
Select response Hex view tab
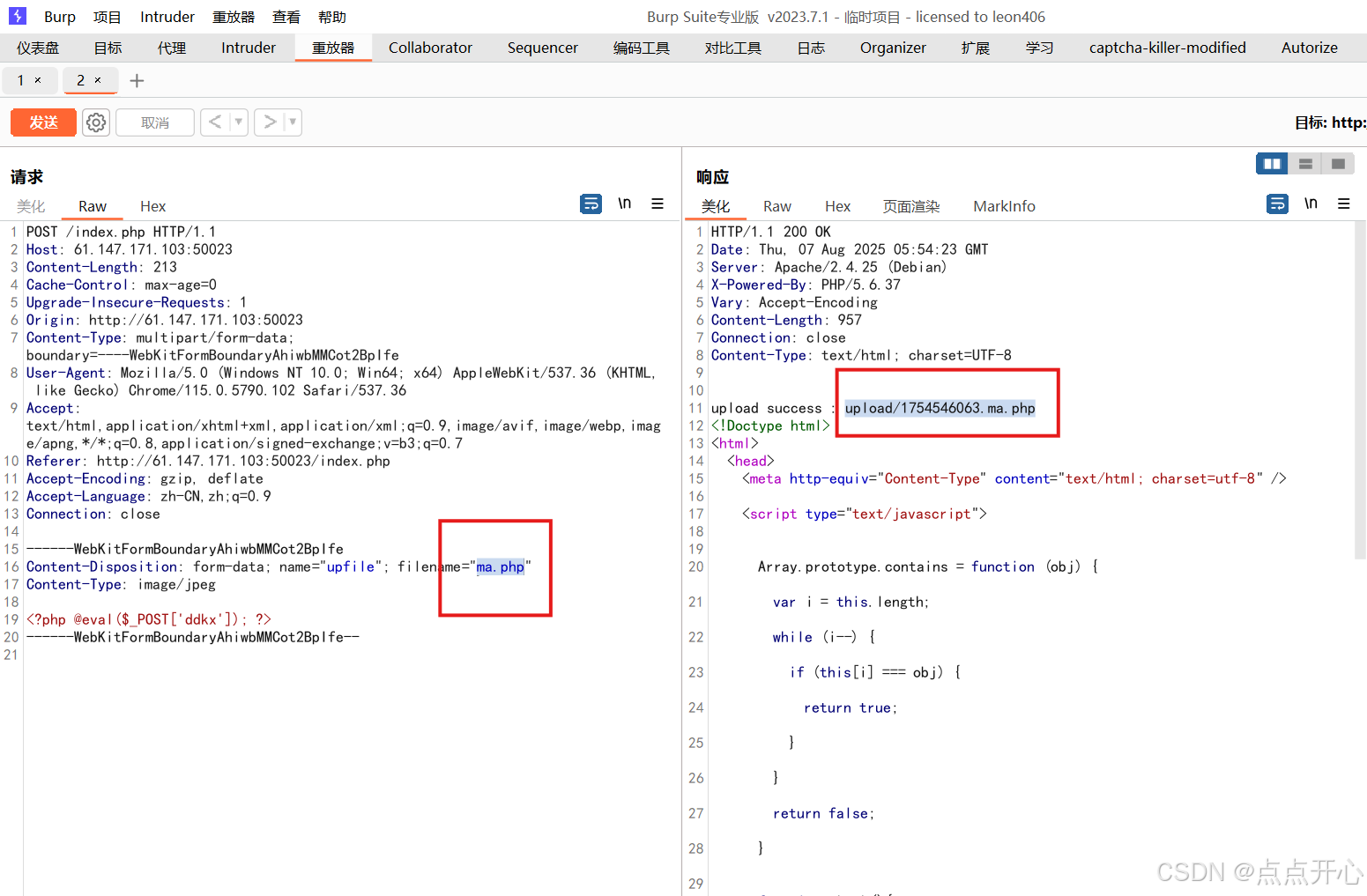tap(837, 206)
